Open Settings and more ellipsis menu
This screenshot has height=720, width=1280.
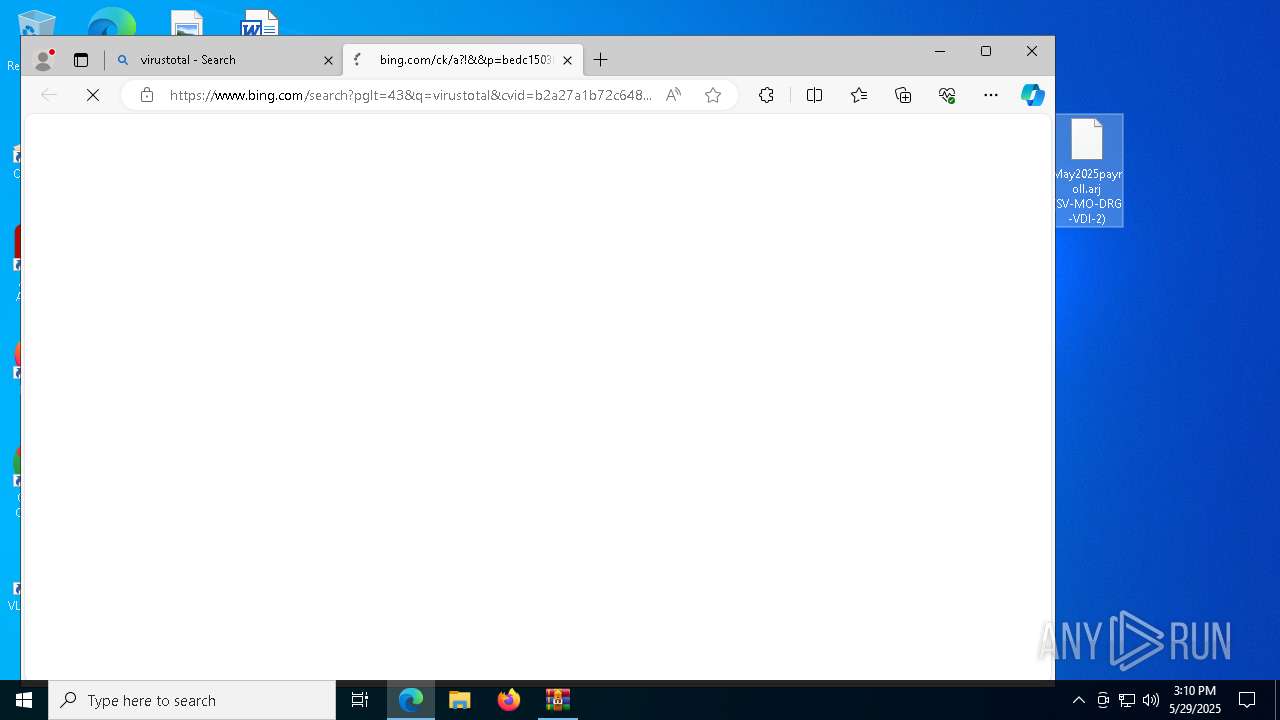click(991, 95)
